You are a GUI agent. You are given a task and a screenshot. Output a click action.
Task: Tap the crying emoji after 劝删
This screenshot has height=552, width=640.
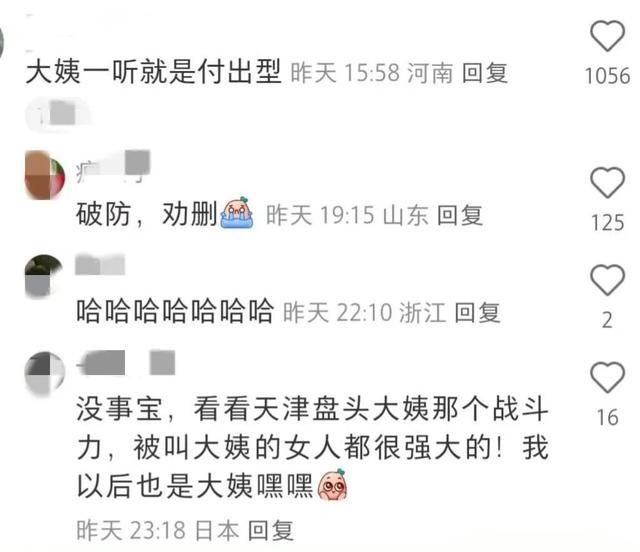click(237, 212)
